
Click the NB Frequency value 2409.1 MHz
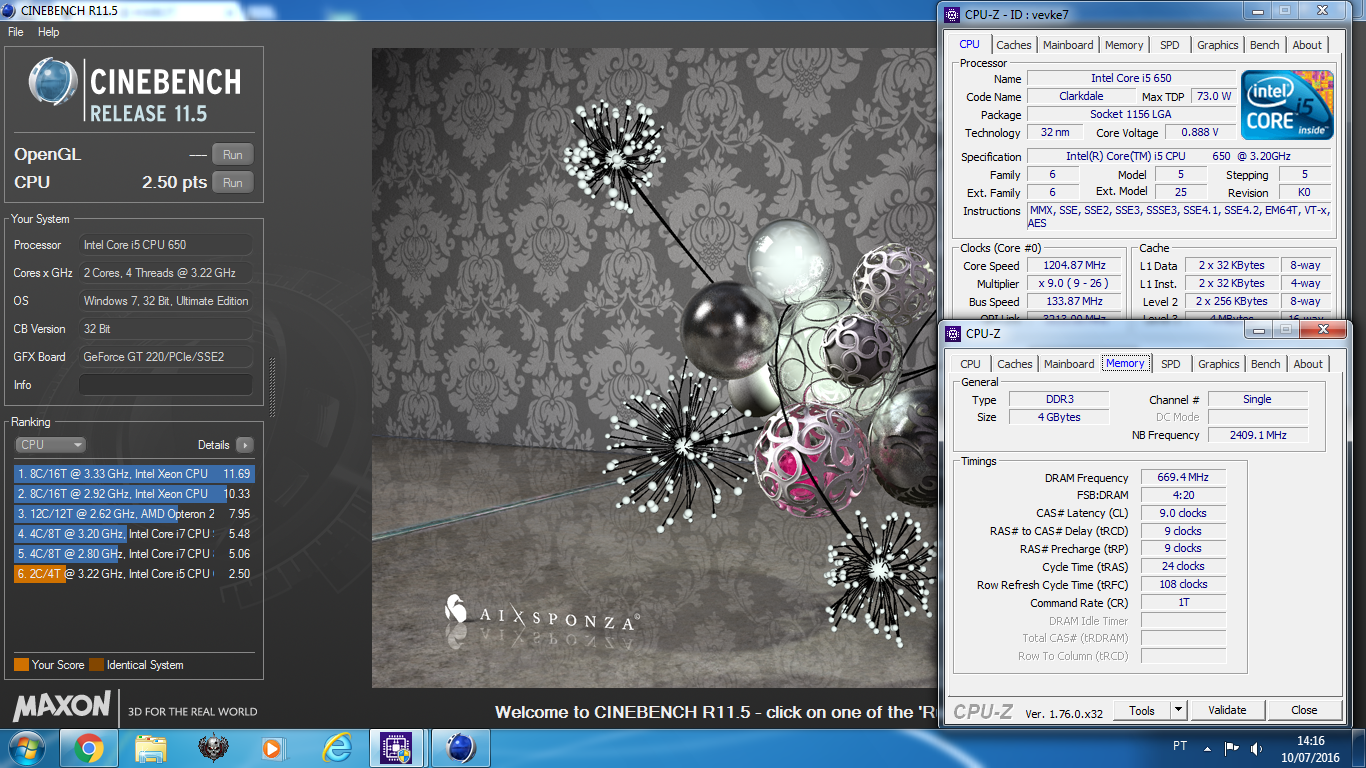pyautogui.click(x=1258, y=435)
